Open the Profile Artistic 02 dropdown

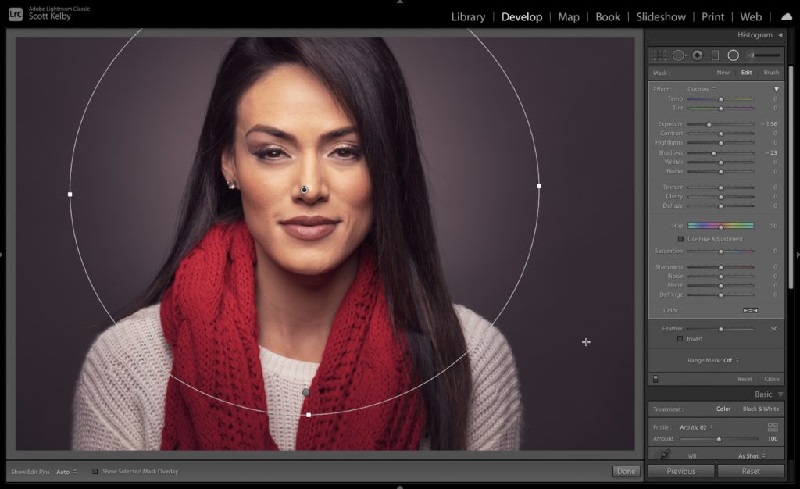click(696, 427)
